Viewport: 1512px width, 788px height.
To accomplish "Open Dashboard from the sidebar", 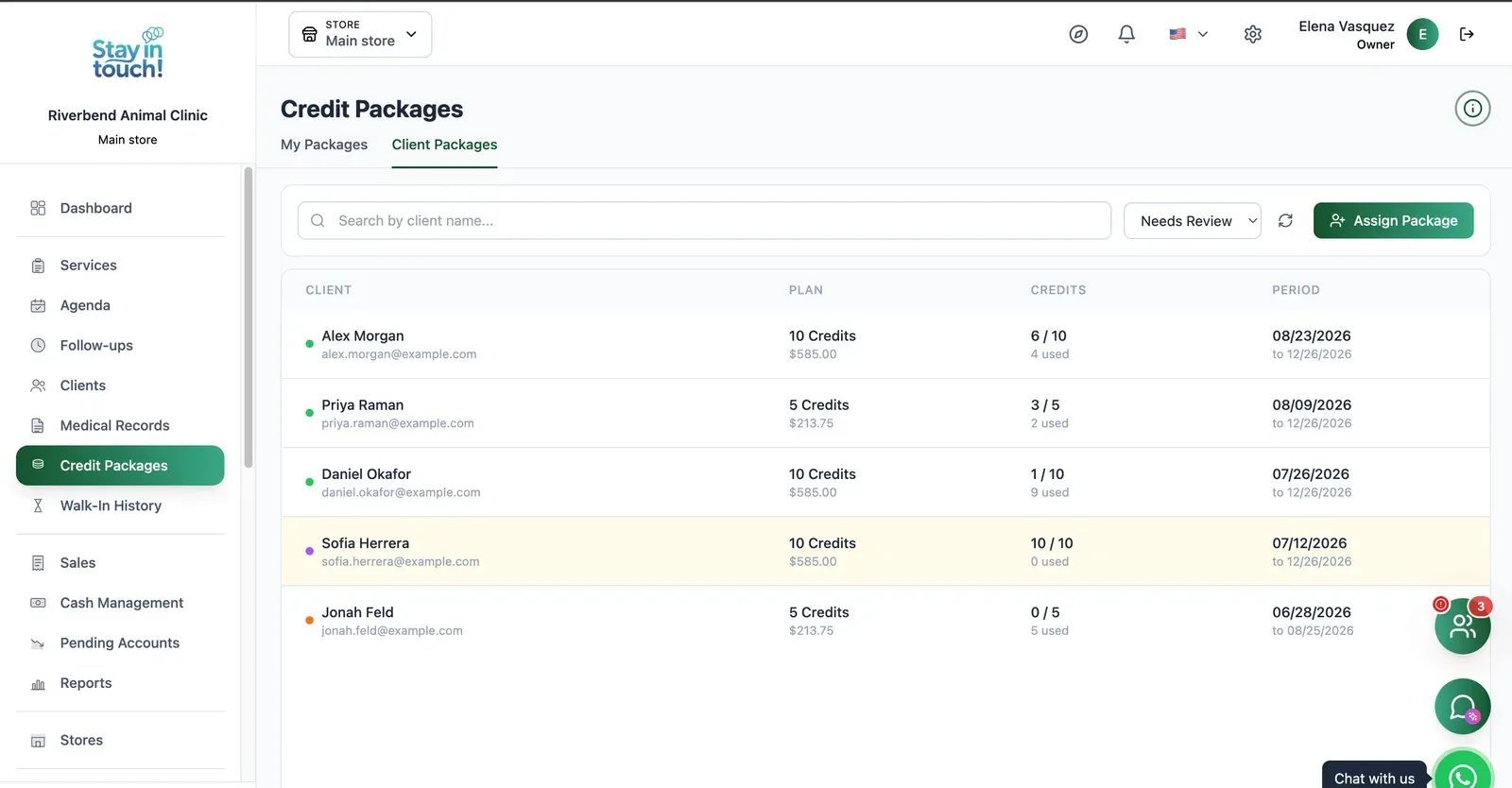I will 121,208.
